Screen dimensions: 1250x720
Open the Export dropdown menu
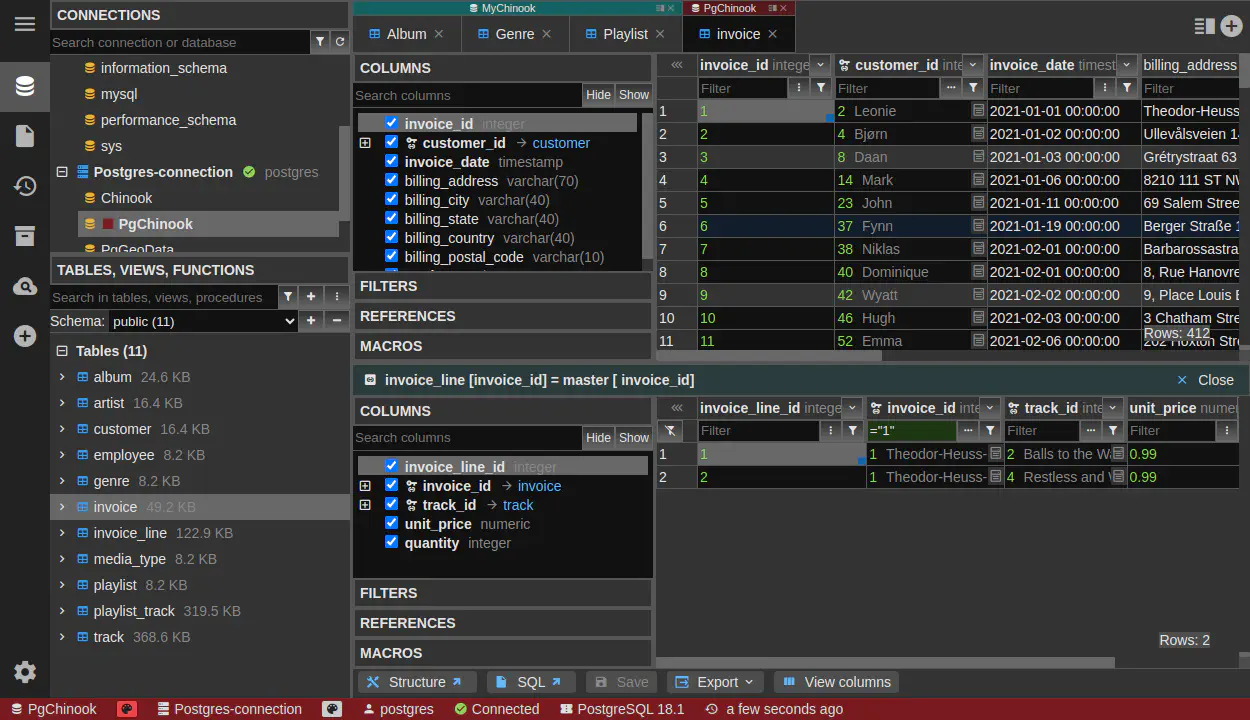coord(714,682)
